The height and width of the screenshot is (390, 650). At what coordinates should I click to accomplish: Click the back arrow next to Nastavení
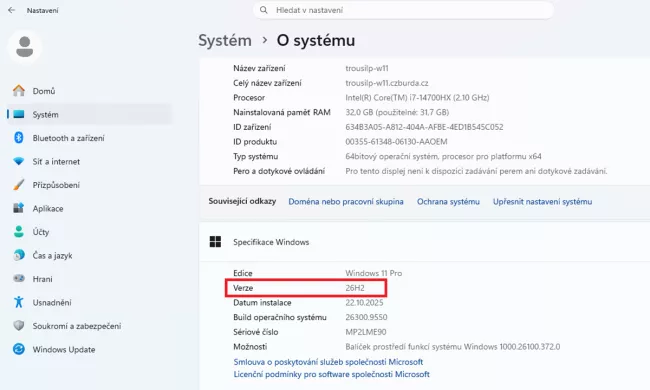click(11, 10)
